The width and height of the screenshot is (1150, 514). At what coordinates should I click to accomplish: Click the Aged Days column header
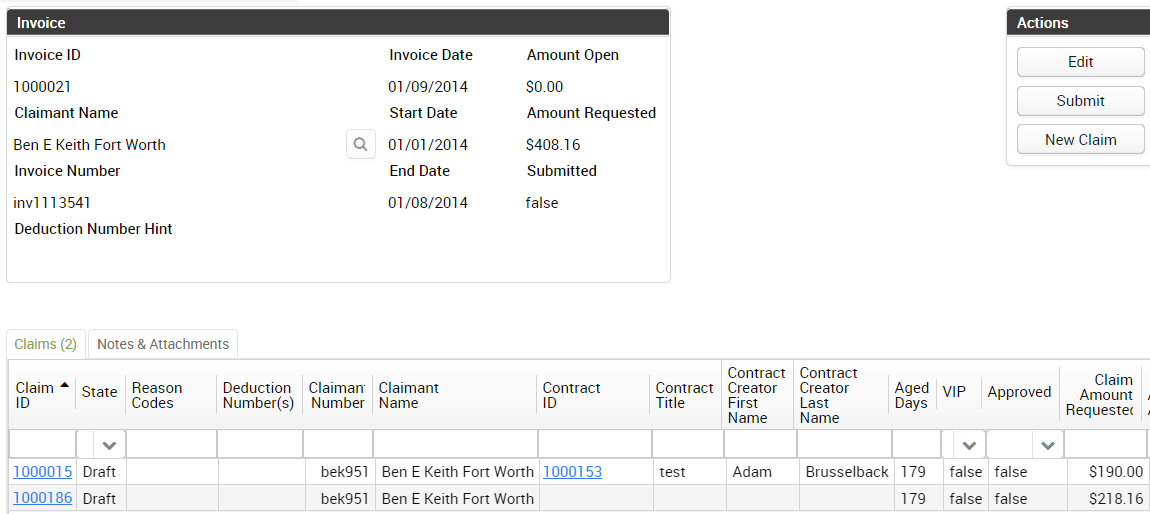tap(911, 395)
